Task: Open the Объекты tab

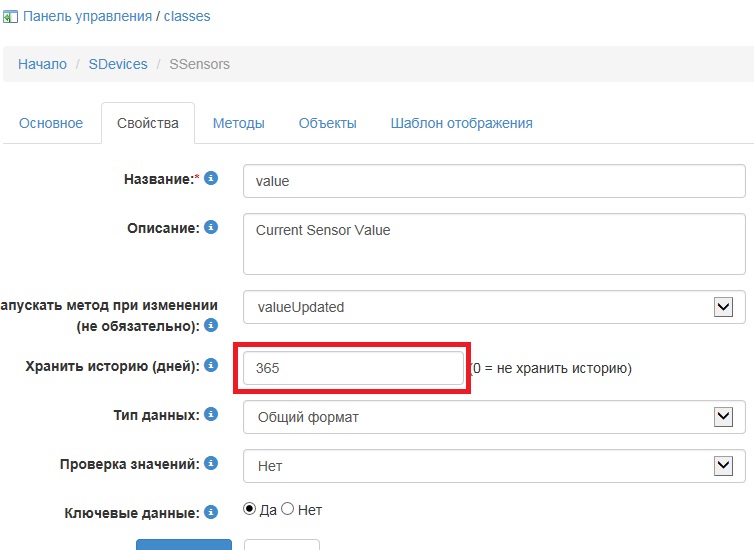Action: click(327, 123)
